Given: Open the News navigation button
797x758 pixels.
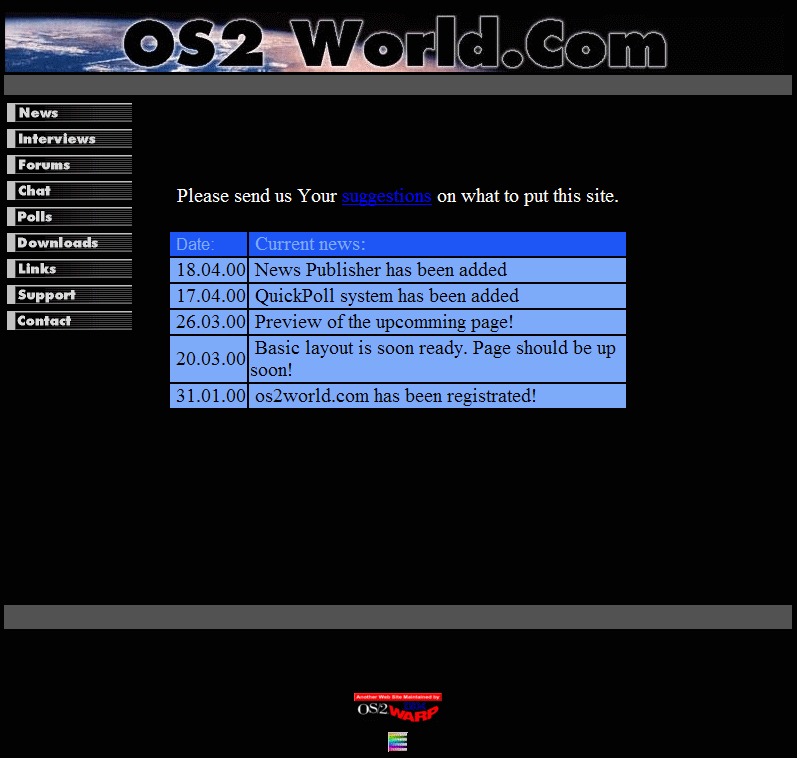Looking at the screenshot, I should (x=69, y=113).
